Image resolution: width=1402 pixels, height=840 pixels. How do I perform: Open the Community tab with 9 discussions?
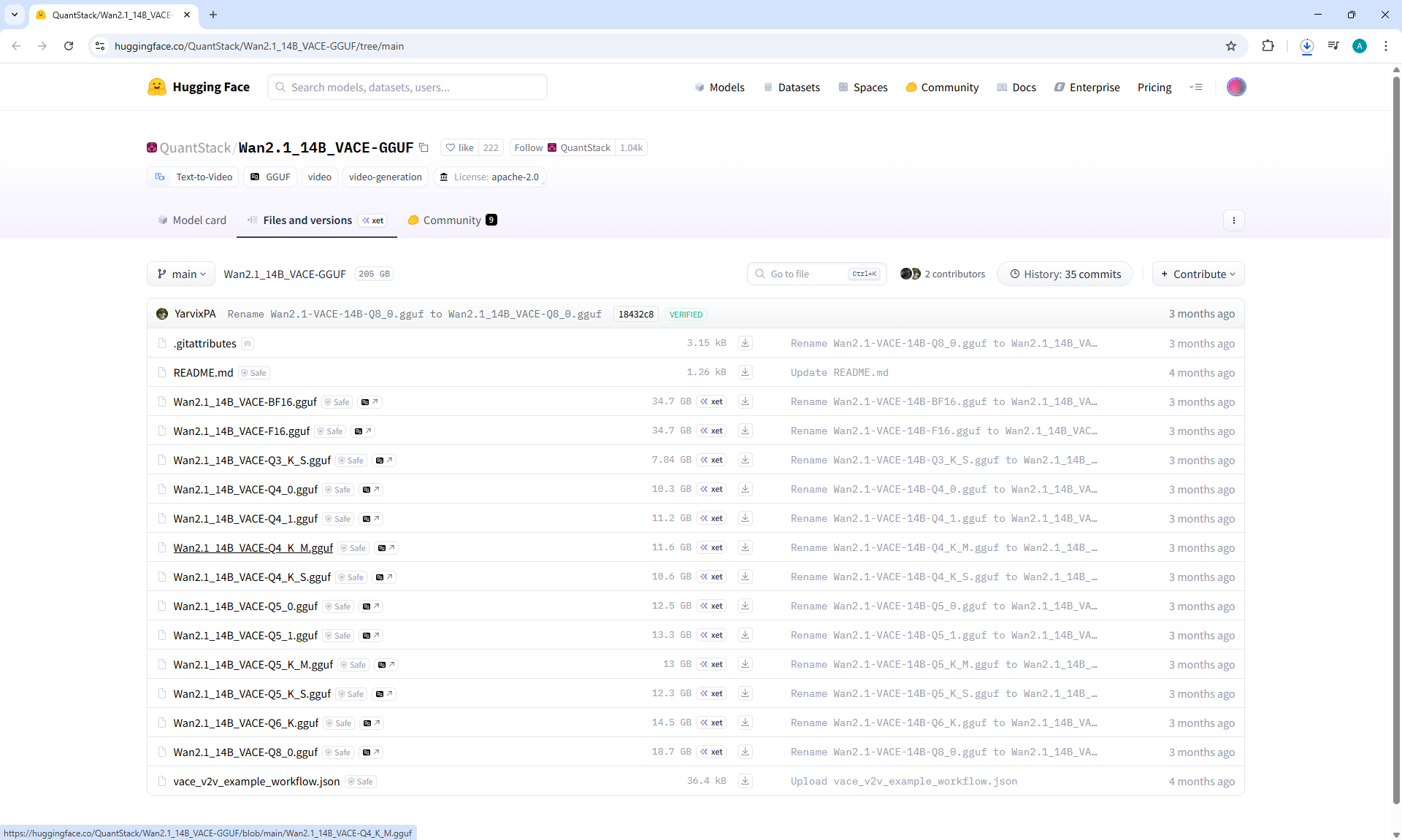[452, 220]
